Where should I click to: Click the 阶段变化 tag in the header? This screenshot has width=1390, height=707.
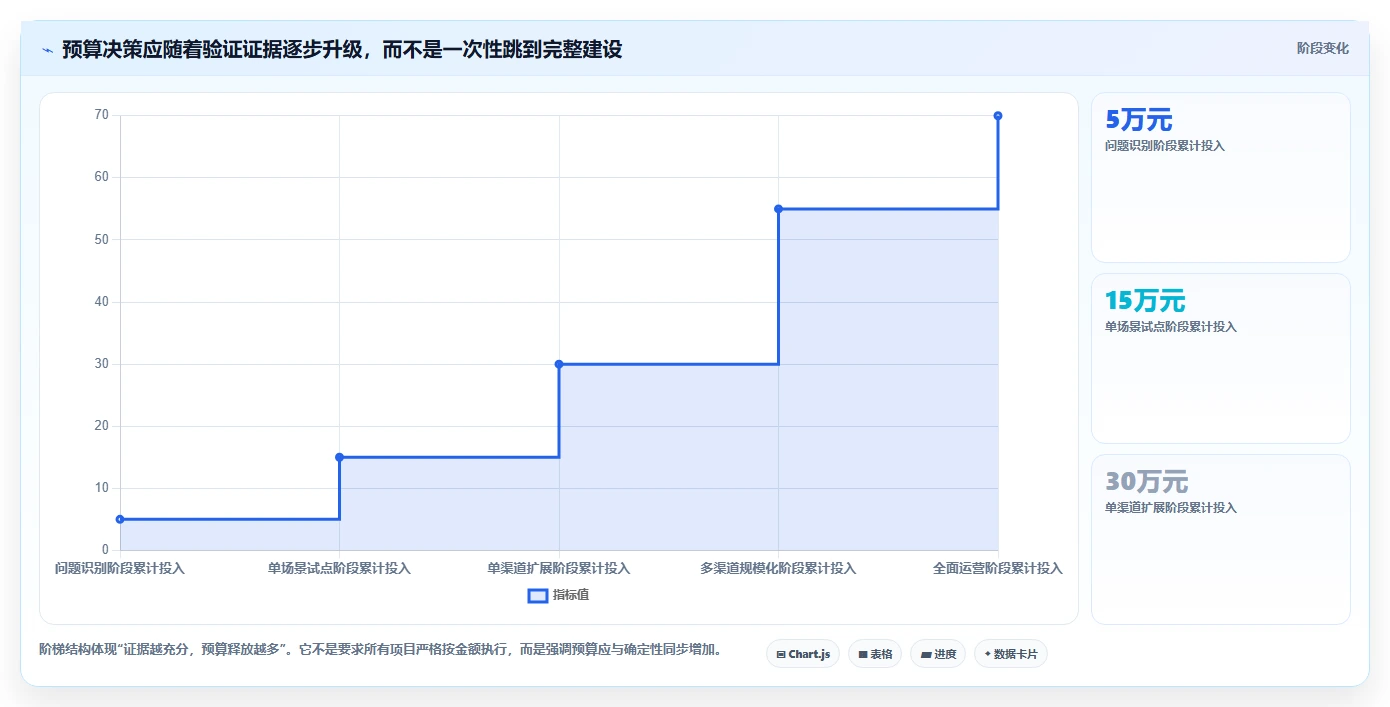(x=1323, y=48)
